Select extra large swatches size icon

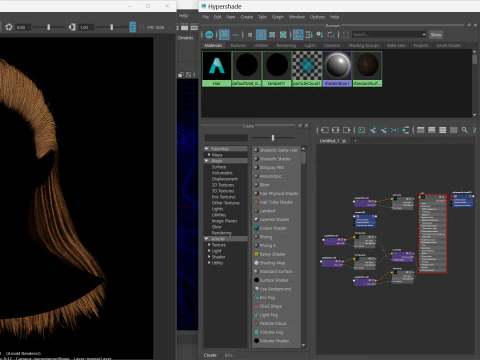pyautogui.click(x=283, y=34)
